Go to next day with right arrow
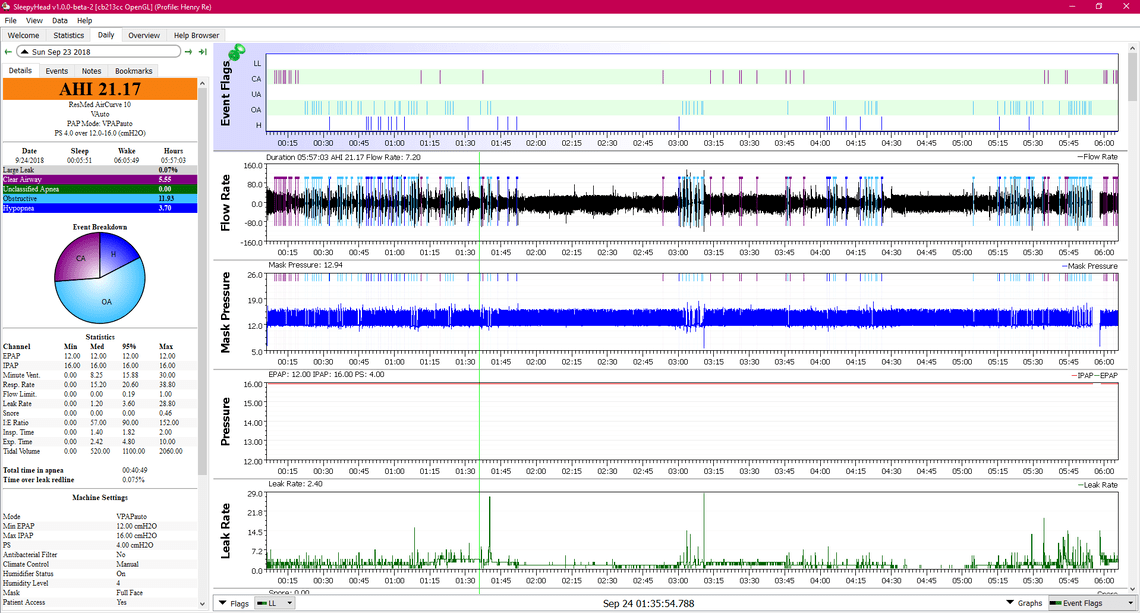 point(189,52)
